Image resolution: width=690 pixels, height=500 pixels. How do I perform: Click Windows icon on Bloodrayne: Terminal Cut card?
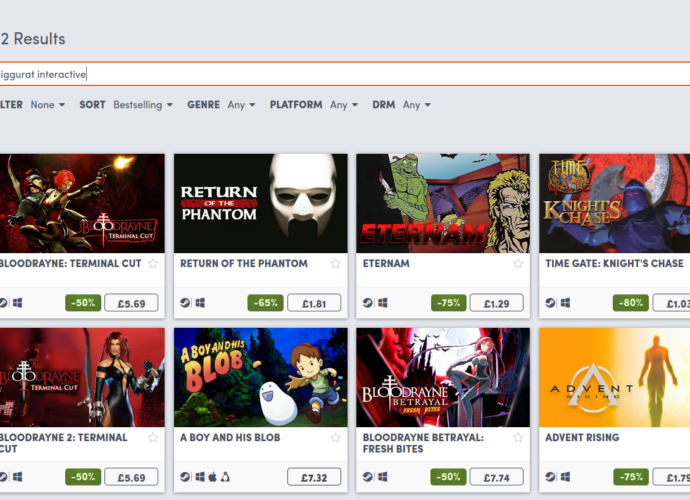[x=17, y=303]
